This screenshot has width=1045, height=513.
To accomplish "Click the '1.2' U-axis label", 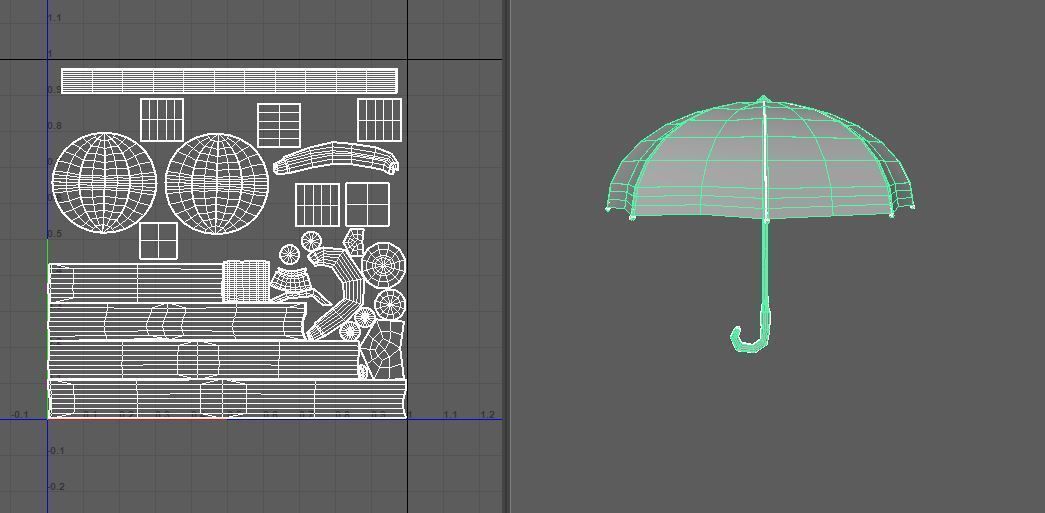I will (487, 414).
